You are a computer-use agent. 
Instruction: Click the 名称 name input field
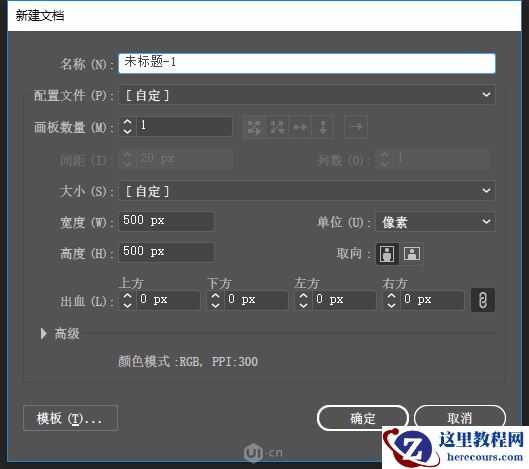(x=307, y=63)
